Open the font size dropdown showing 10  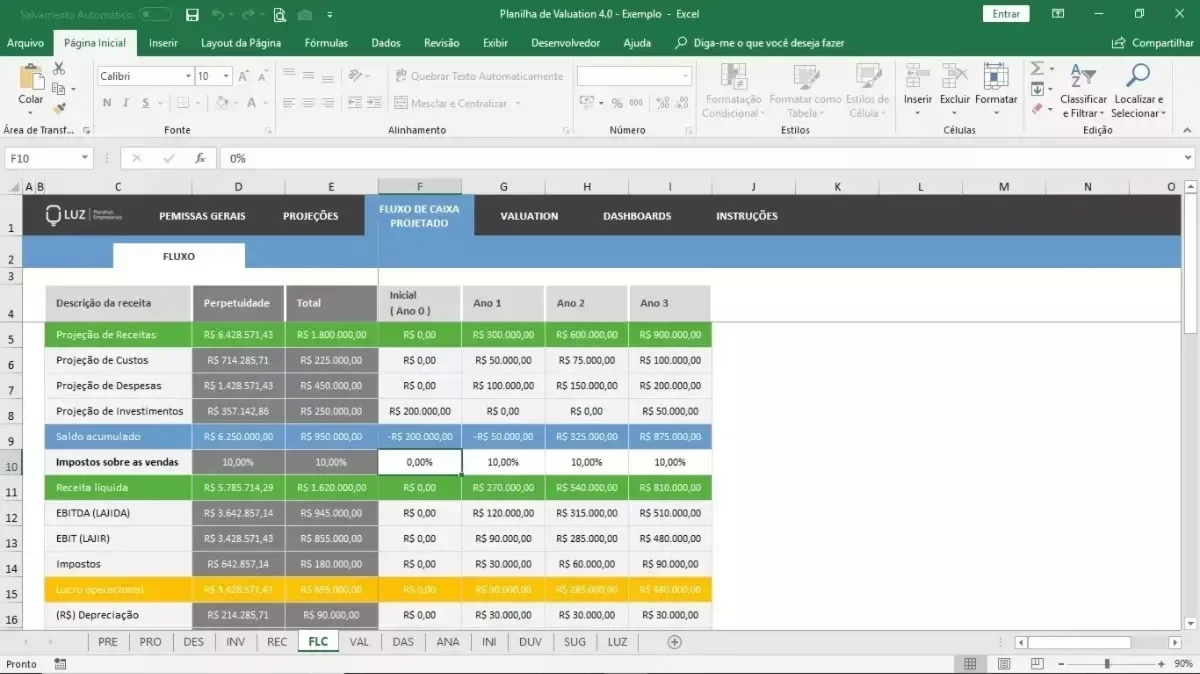click(x=227, y=76)
